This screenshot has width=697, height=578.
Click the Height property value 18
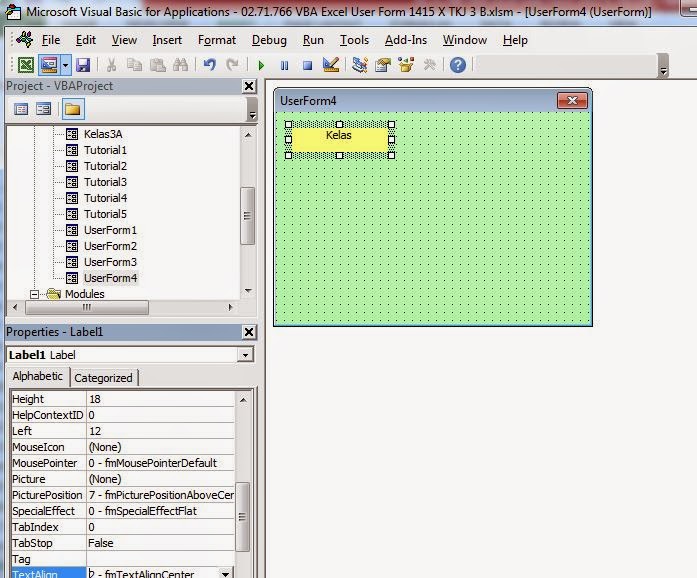[x=160, y=399]
